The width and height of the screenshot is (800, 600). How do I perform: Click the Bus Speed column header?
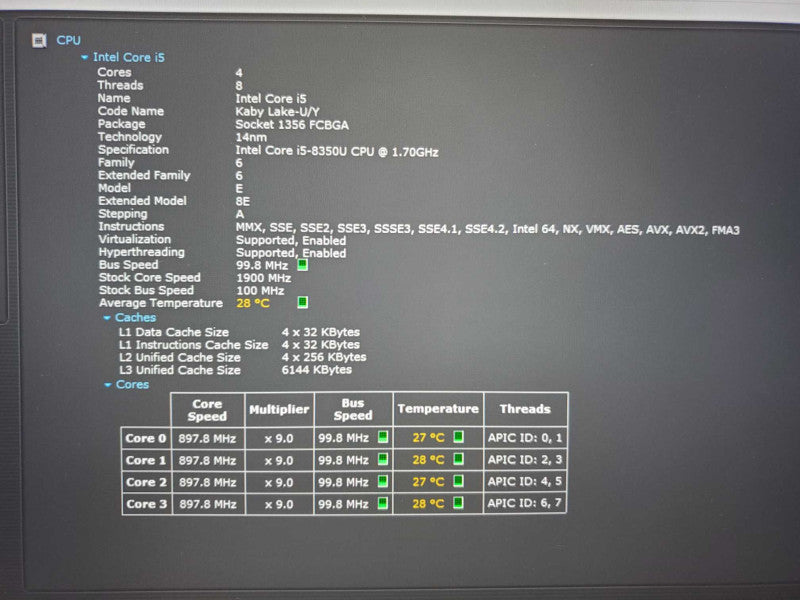click(353, 410)
